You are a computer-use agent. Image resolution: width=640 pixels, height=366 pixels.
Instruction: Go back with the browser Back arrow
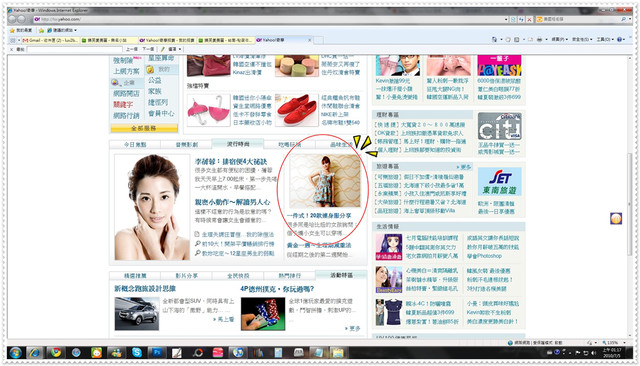13,19
